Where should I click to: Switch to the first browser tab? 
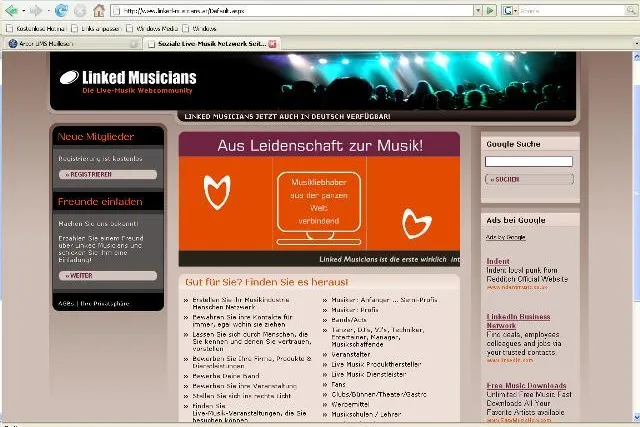[73, 43]
